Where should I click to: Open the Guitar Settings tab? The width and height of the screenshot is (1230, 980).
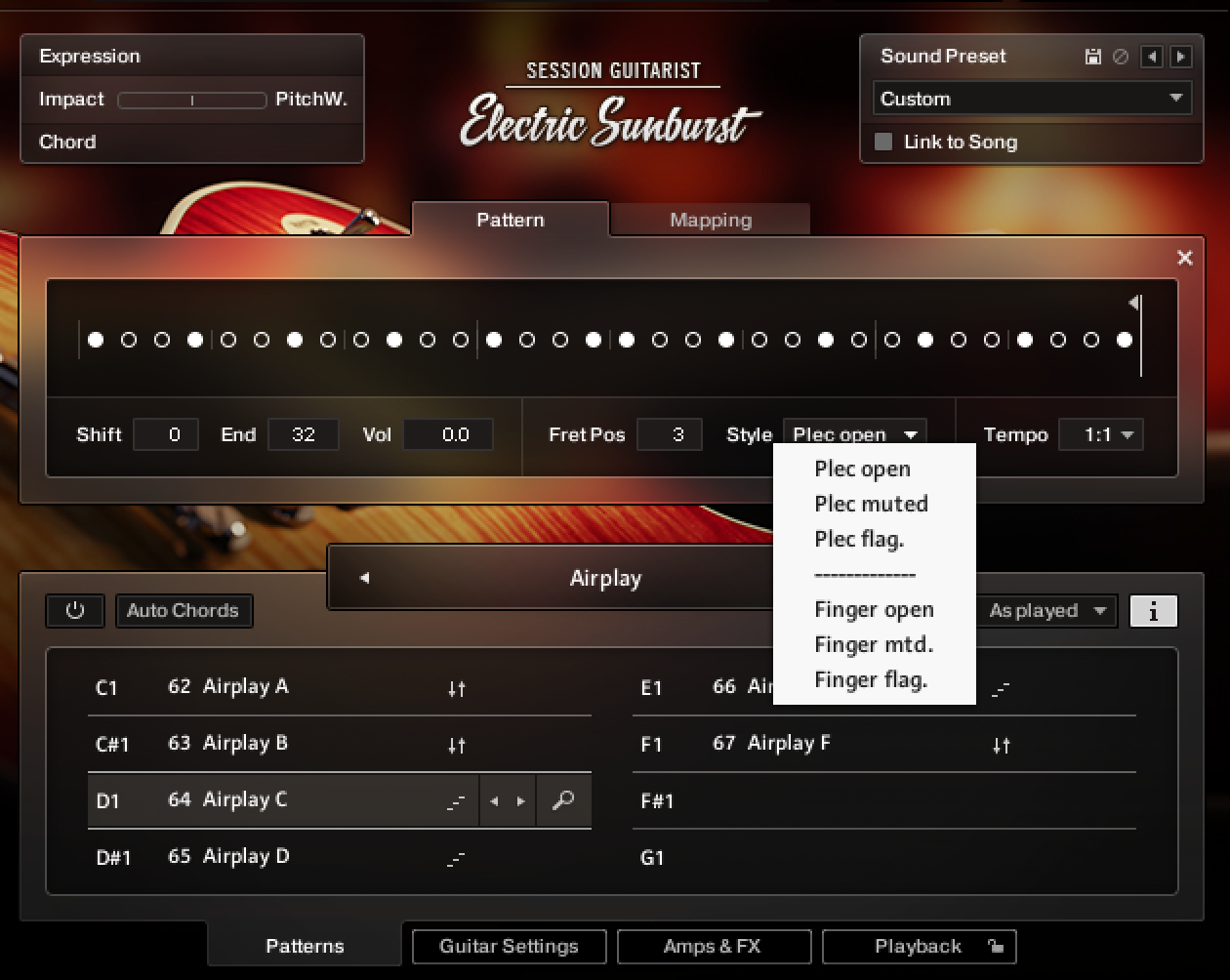coord(509,946)
